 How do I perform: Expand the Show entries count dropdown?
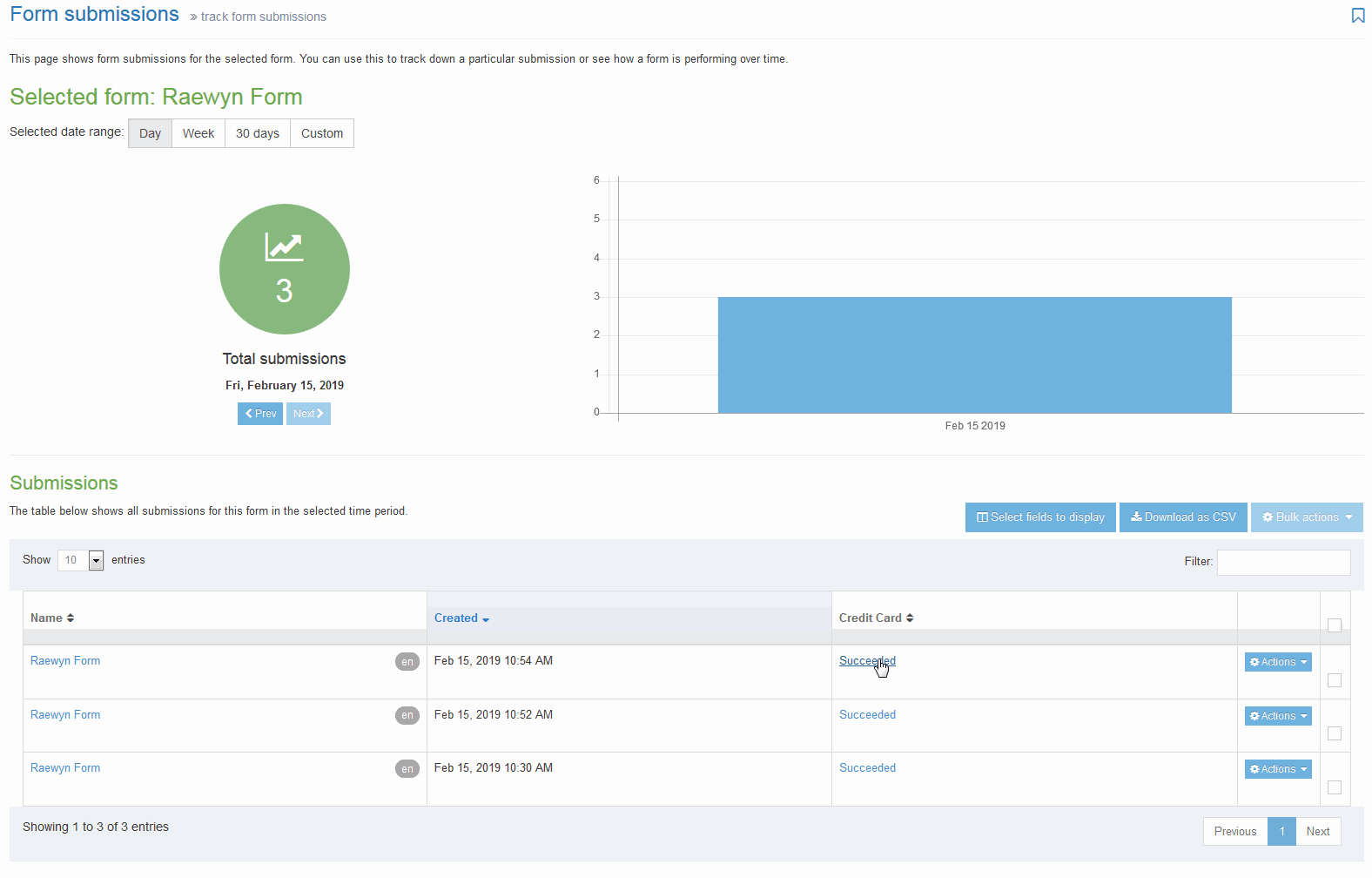point(96,561)
